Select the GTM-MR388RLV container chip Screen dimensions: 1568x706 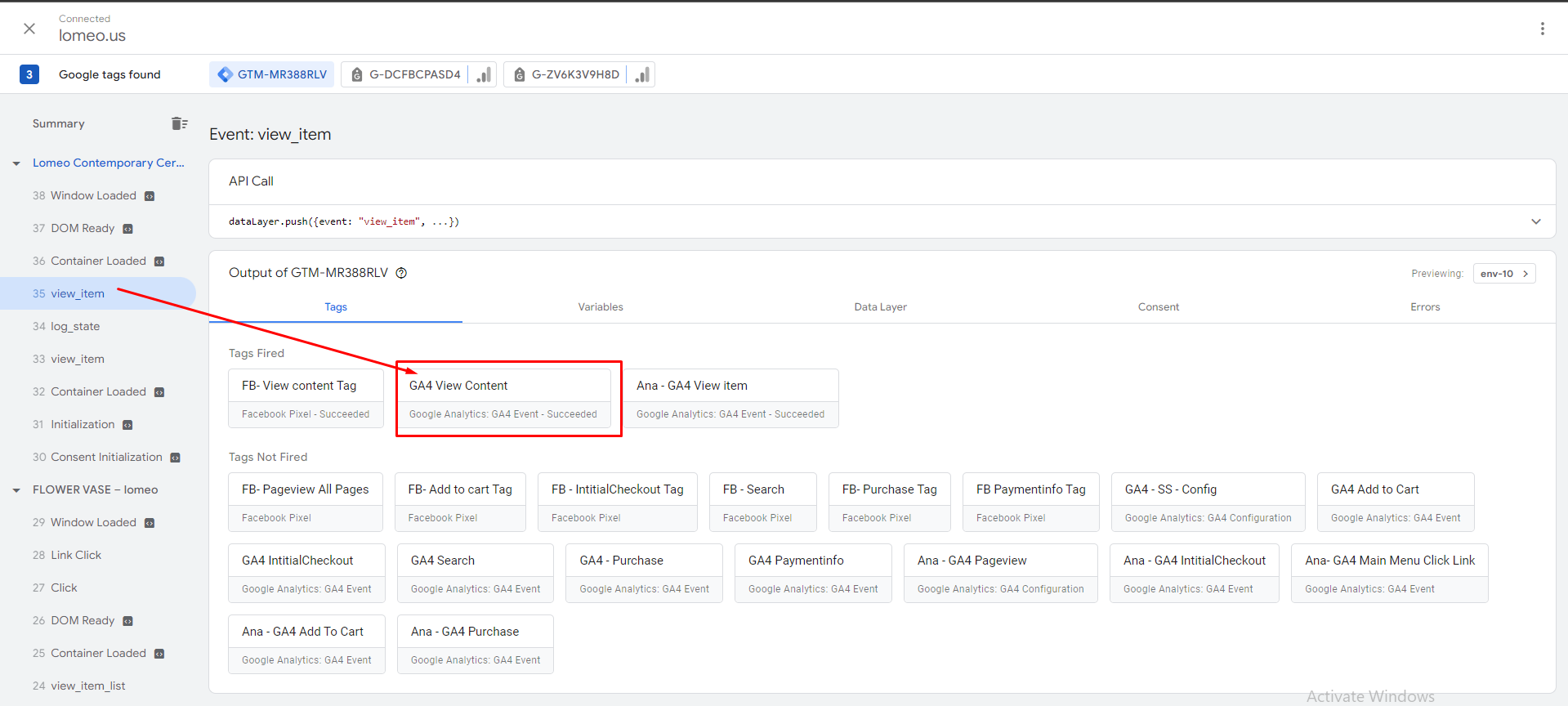(x=272, y=74)
